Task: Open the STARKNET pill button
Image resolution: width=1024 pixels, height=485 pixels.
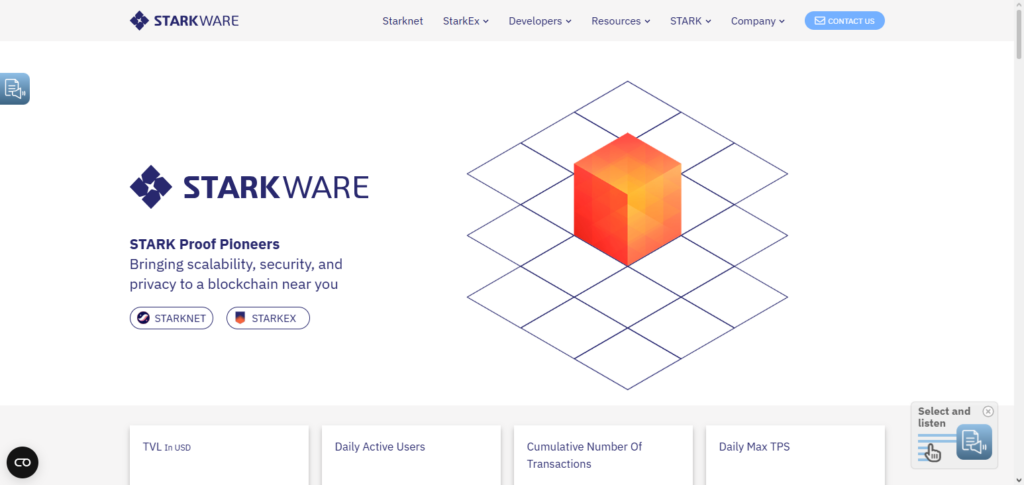Action: [171, 318]
